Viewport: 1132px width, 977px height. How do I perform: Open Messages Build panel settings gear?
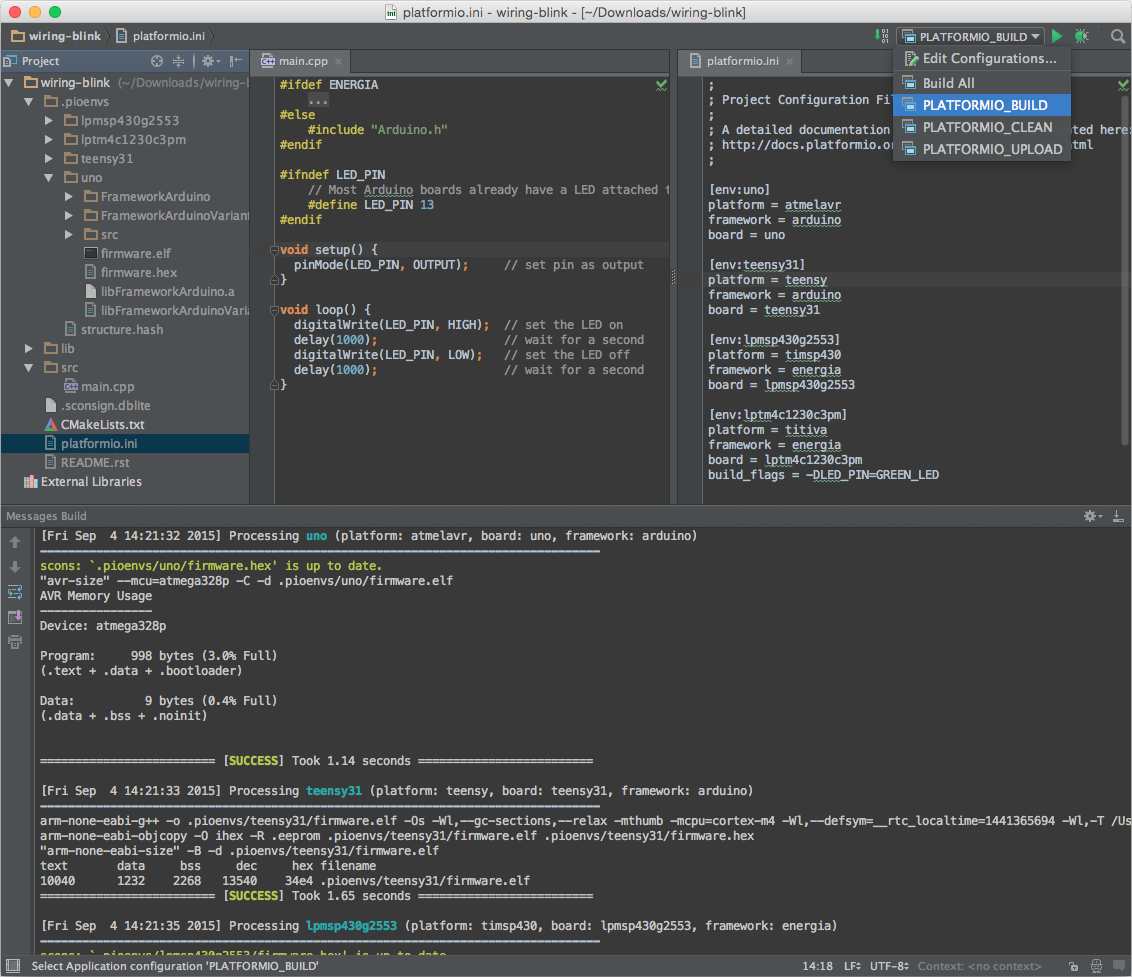pyautogui.click(x=1092, y=516)
